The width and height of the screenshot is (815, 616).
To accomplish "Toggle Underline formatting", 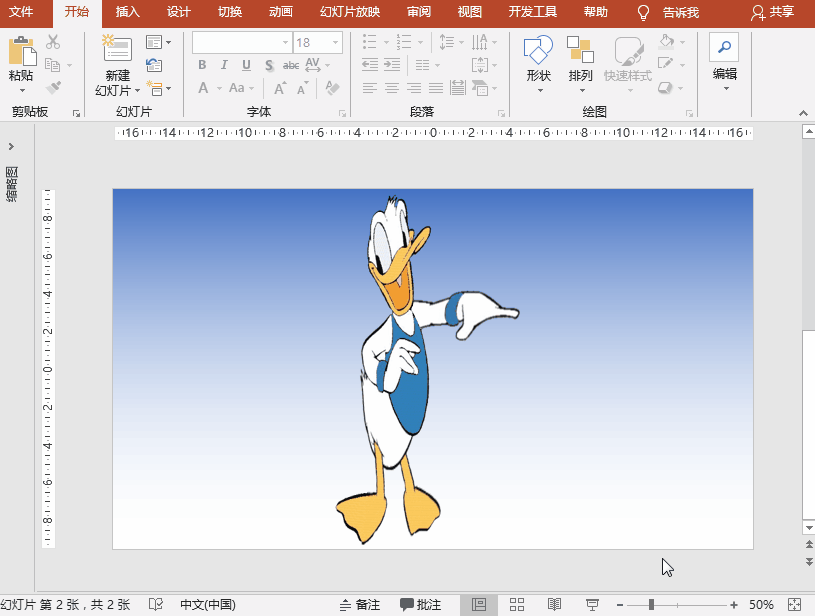I will pyautogui.click(x=246, y=65).
